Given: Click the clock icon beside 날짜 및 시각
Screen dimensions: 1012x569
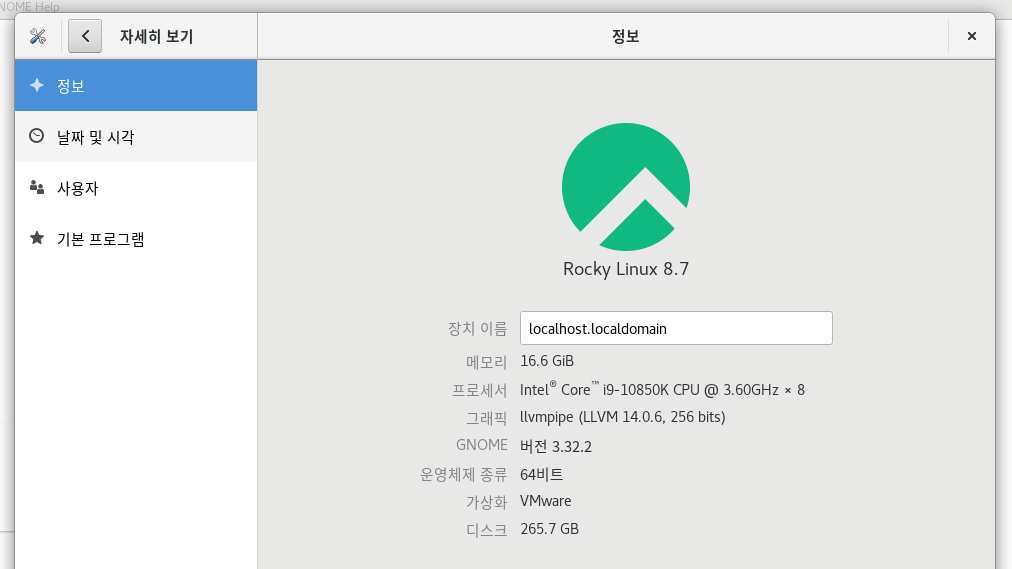Looking at the screenshot, I should 37,136.
